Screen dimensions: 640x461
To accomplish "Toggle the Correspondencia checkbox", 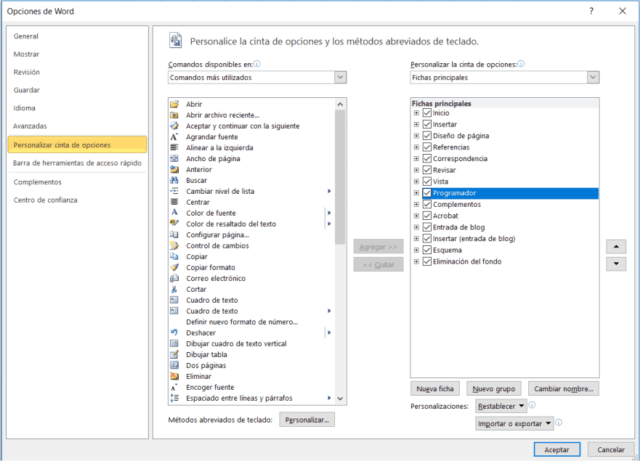I will tap(427, 158).
